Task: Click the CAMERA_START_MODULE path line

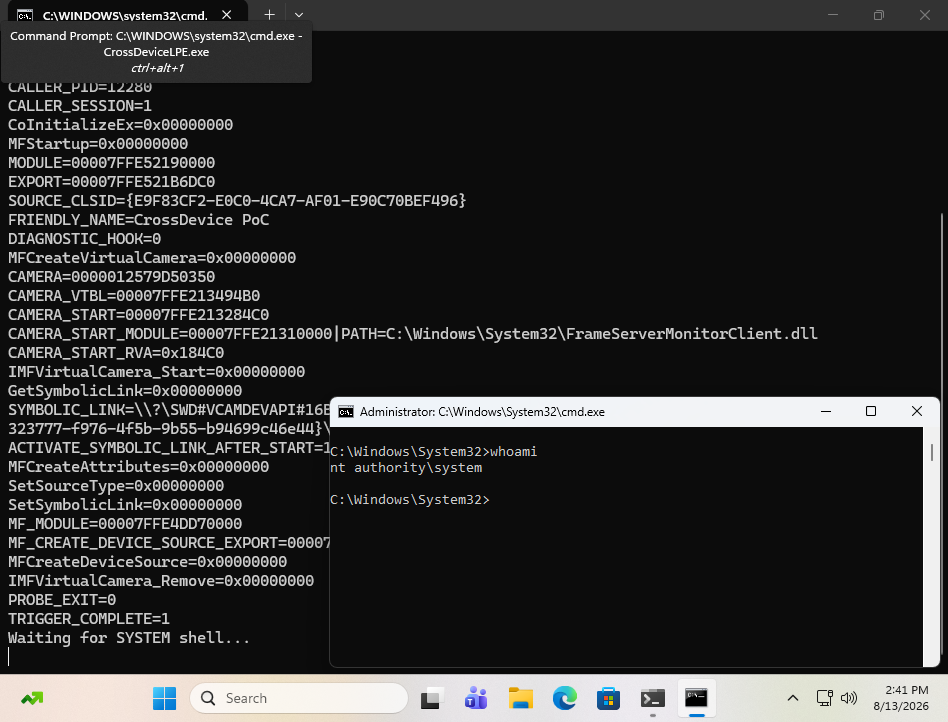Action: point(412,334)
